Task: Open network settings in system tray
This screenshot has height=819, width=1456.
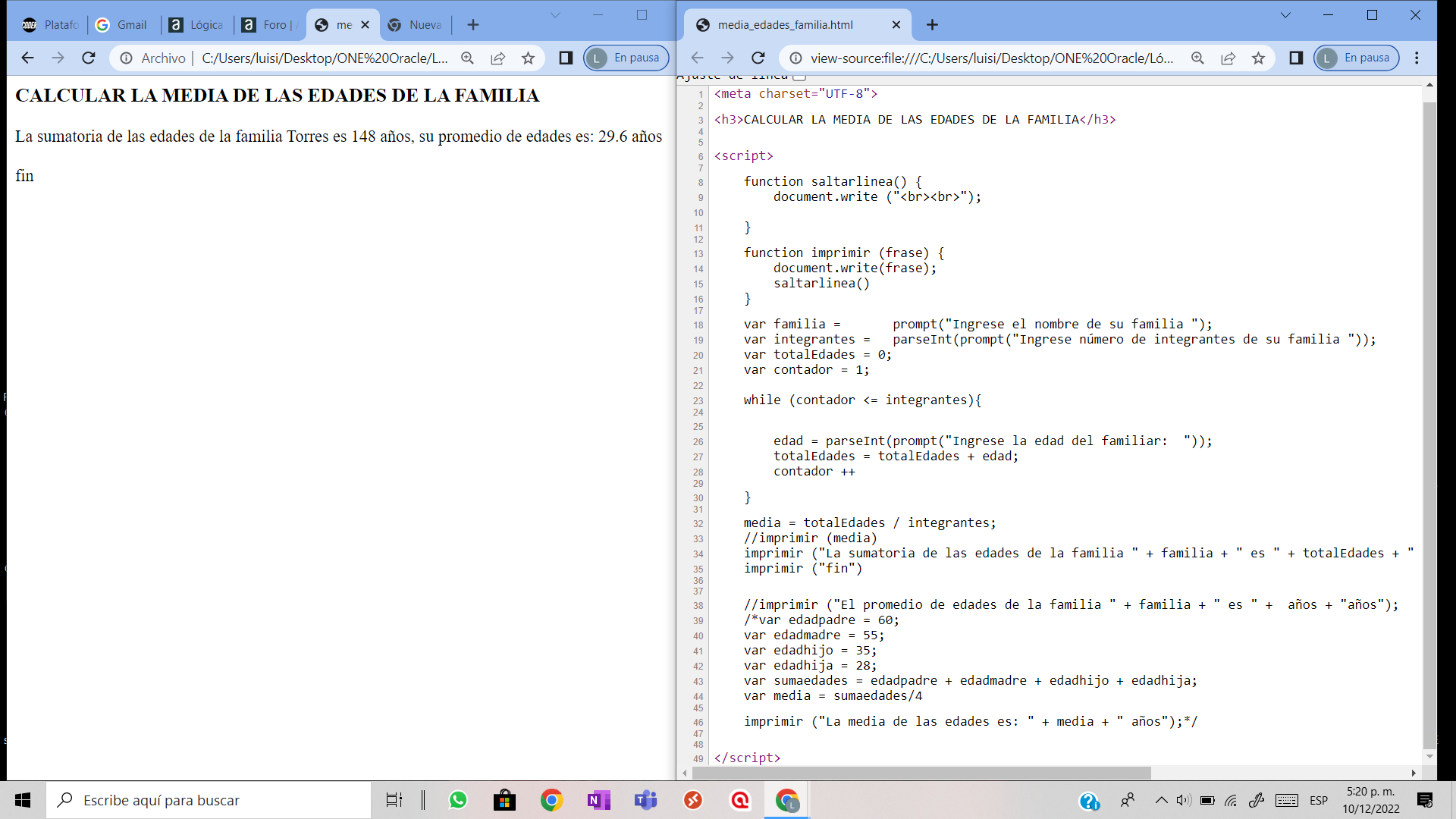Action: 1231,800
